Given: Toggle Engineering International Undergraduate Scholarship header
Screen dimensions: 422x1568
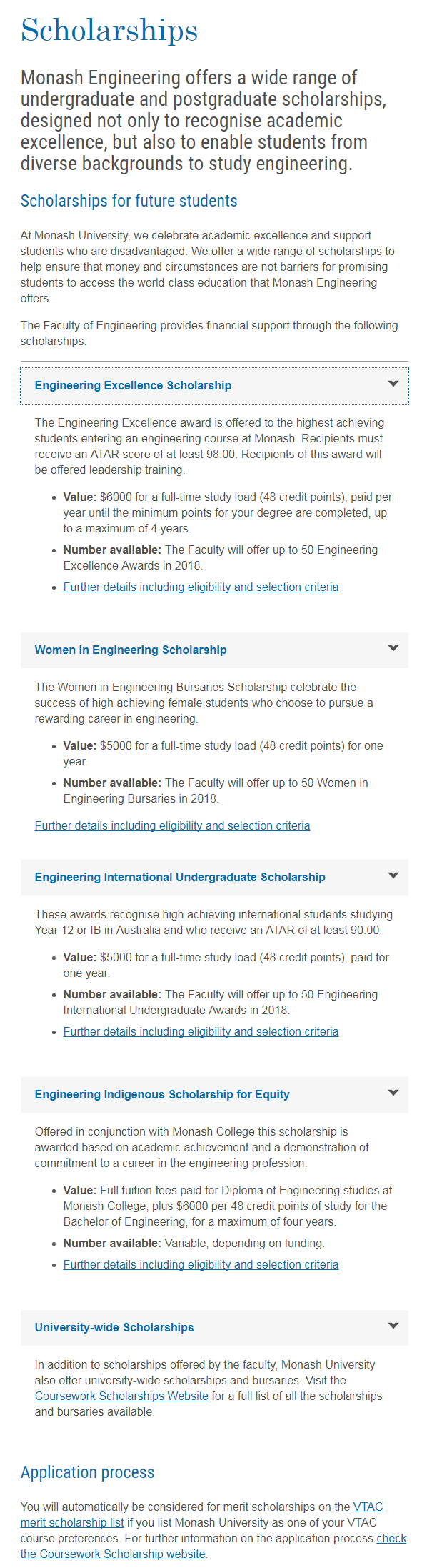Looking at the screenshot, I should pos(214,878).
